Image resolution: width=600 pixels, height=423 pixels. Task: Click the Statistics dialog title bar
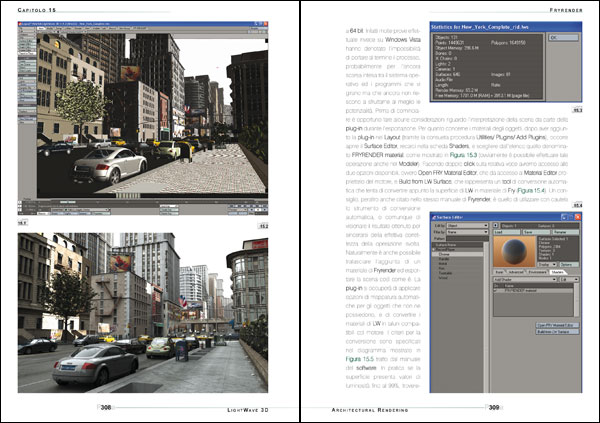506,27
